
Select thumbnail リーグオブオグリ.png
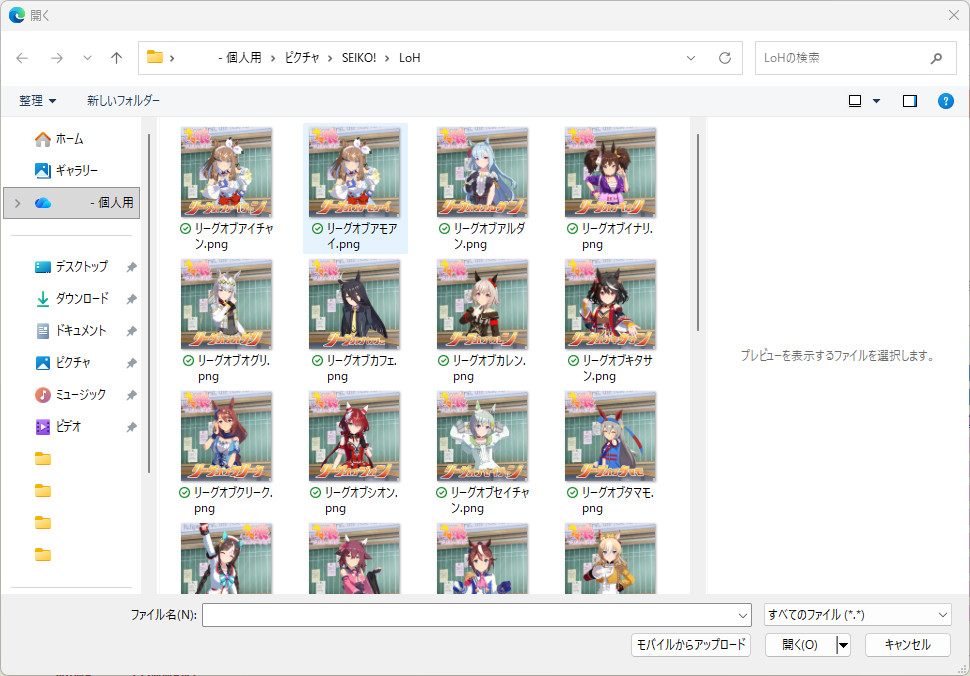226,304
